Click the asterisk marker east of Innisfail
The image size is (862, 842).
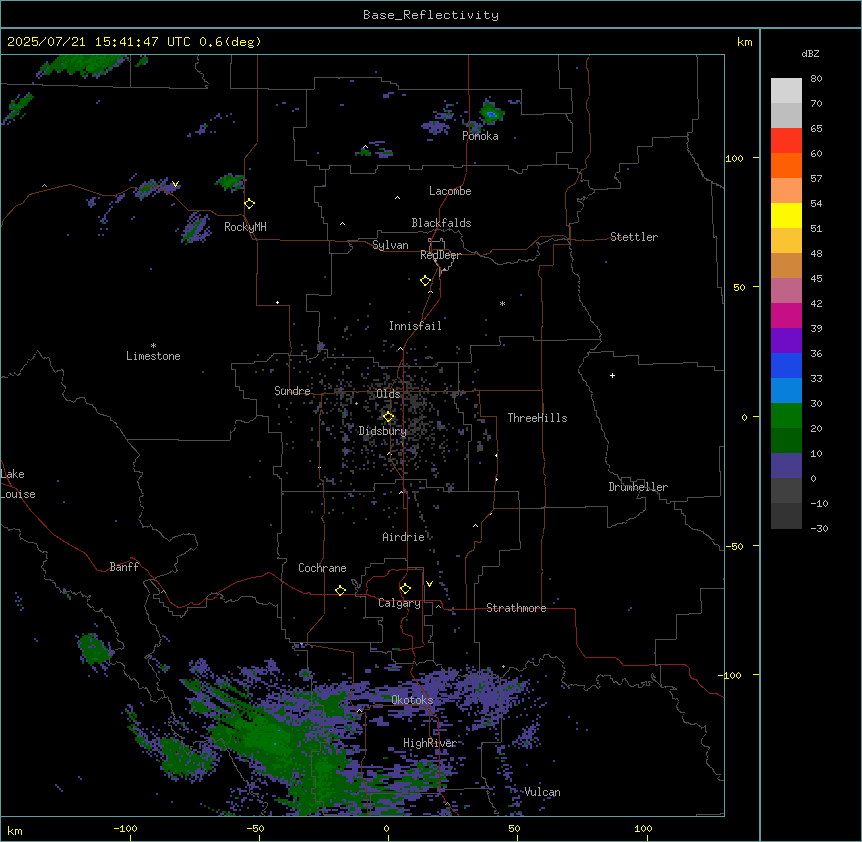[x=502, y=303]
